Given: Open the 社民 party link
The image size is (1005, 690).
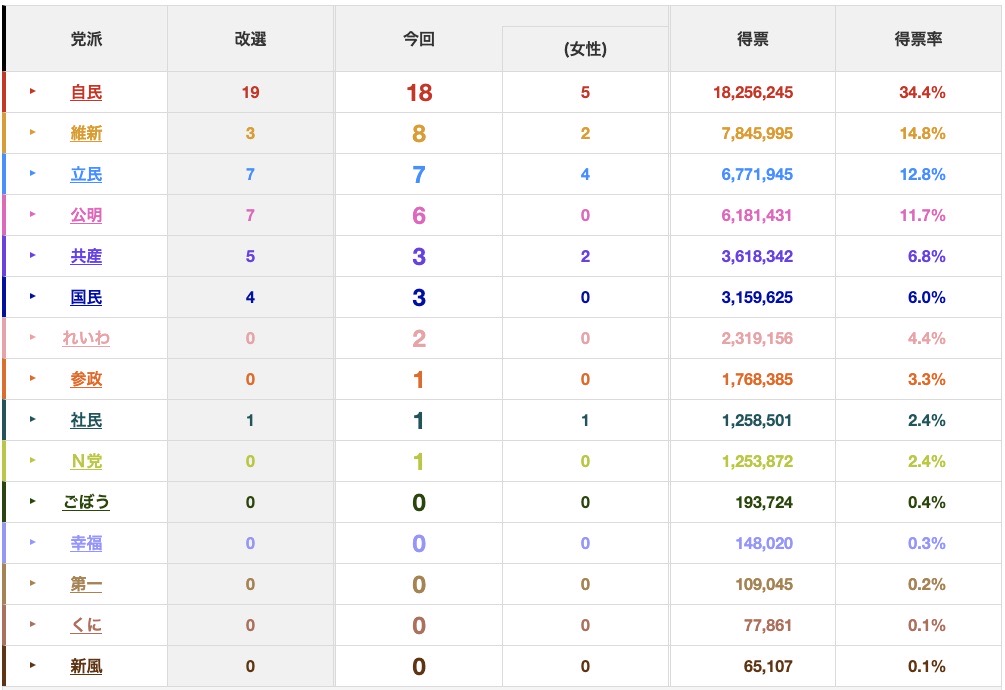Looking at the screenshot, I should [x=86, y=421].
